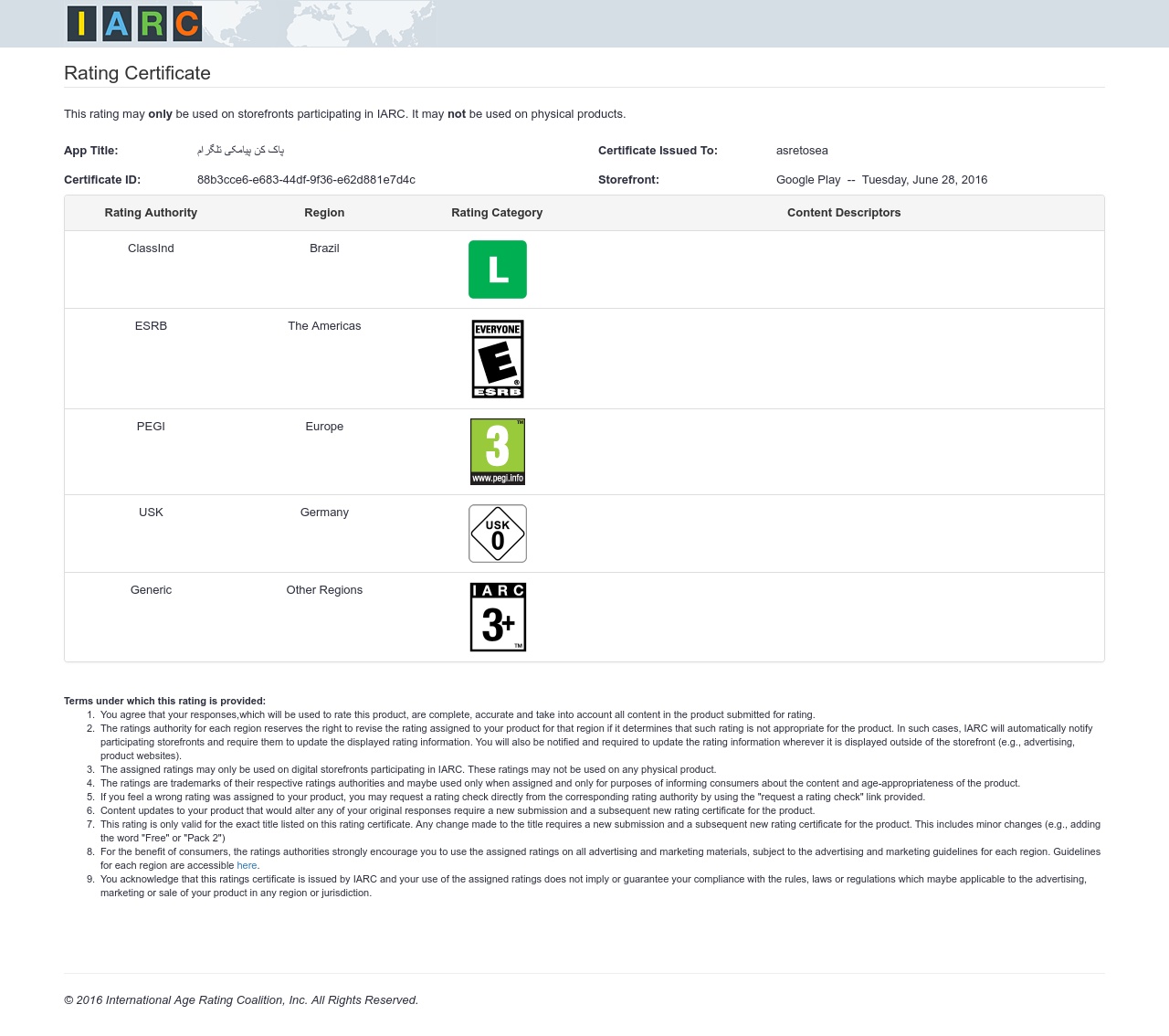Click the green ClassInd L rating icon
This screenshot has width=1169, height=1036.
497,270
